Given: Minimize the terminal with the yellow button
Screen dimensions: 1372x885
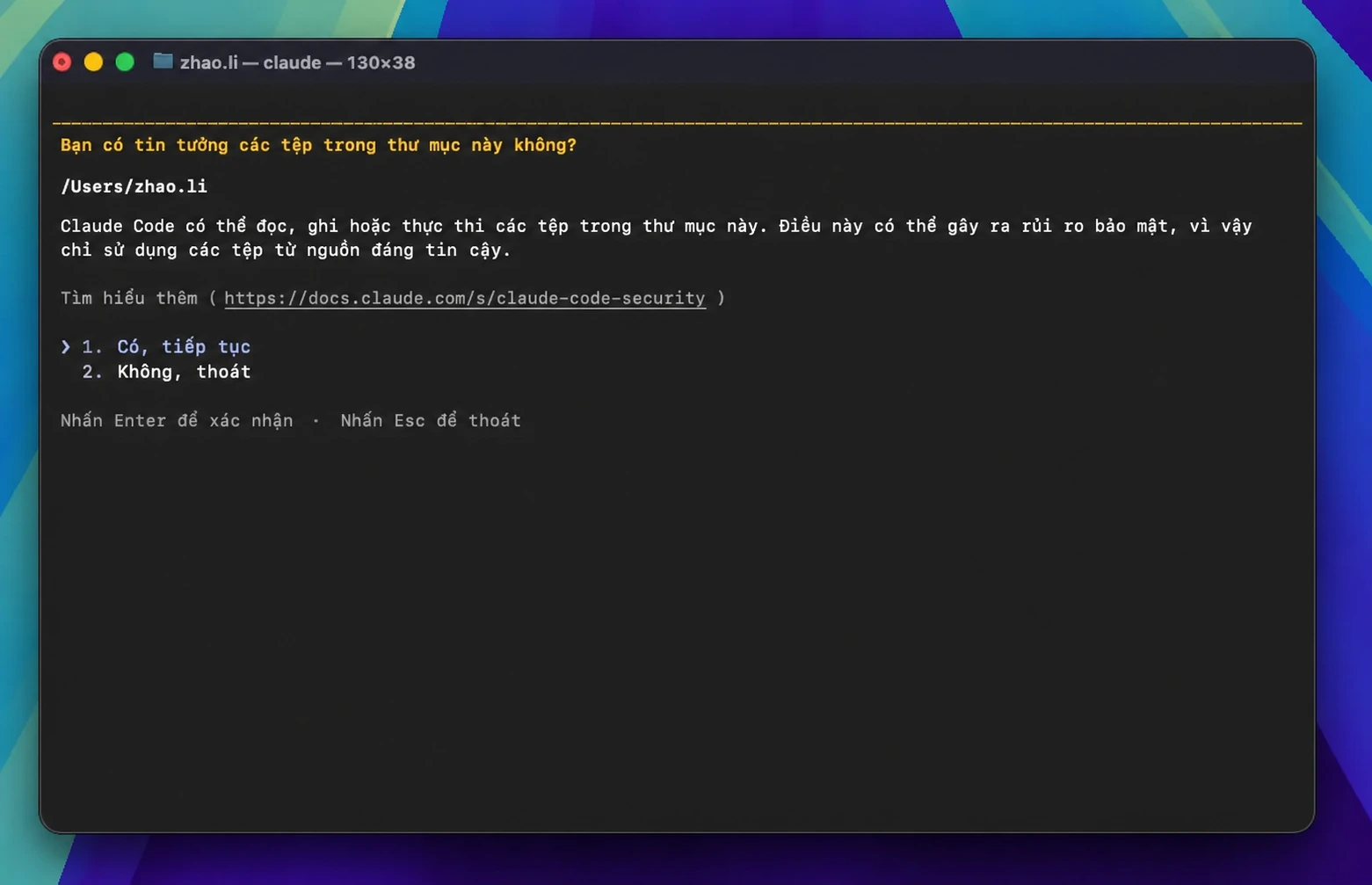Looking at the screenshot, I should [93, 62].
